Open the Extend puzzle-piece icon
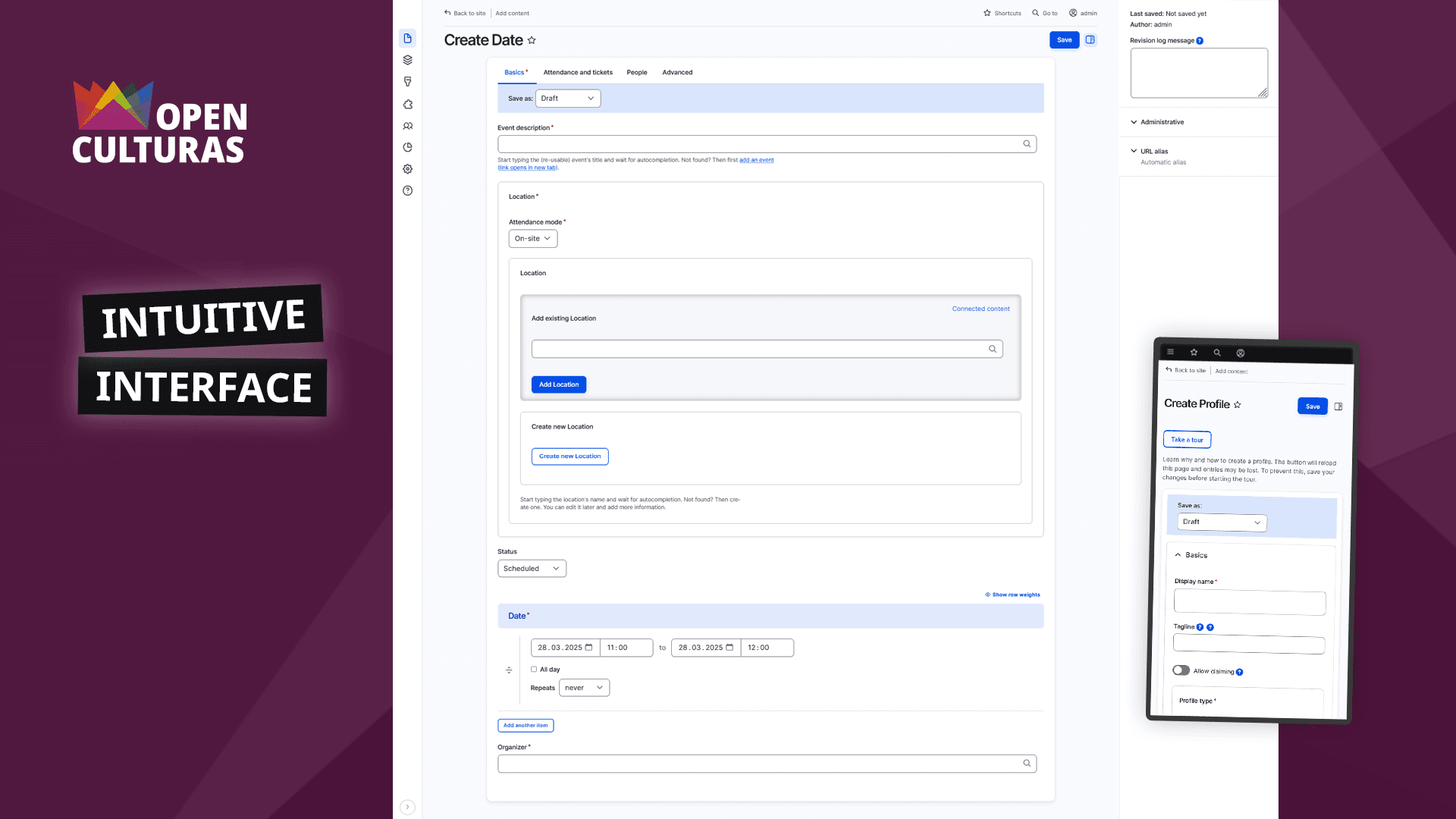 point(407,104)
